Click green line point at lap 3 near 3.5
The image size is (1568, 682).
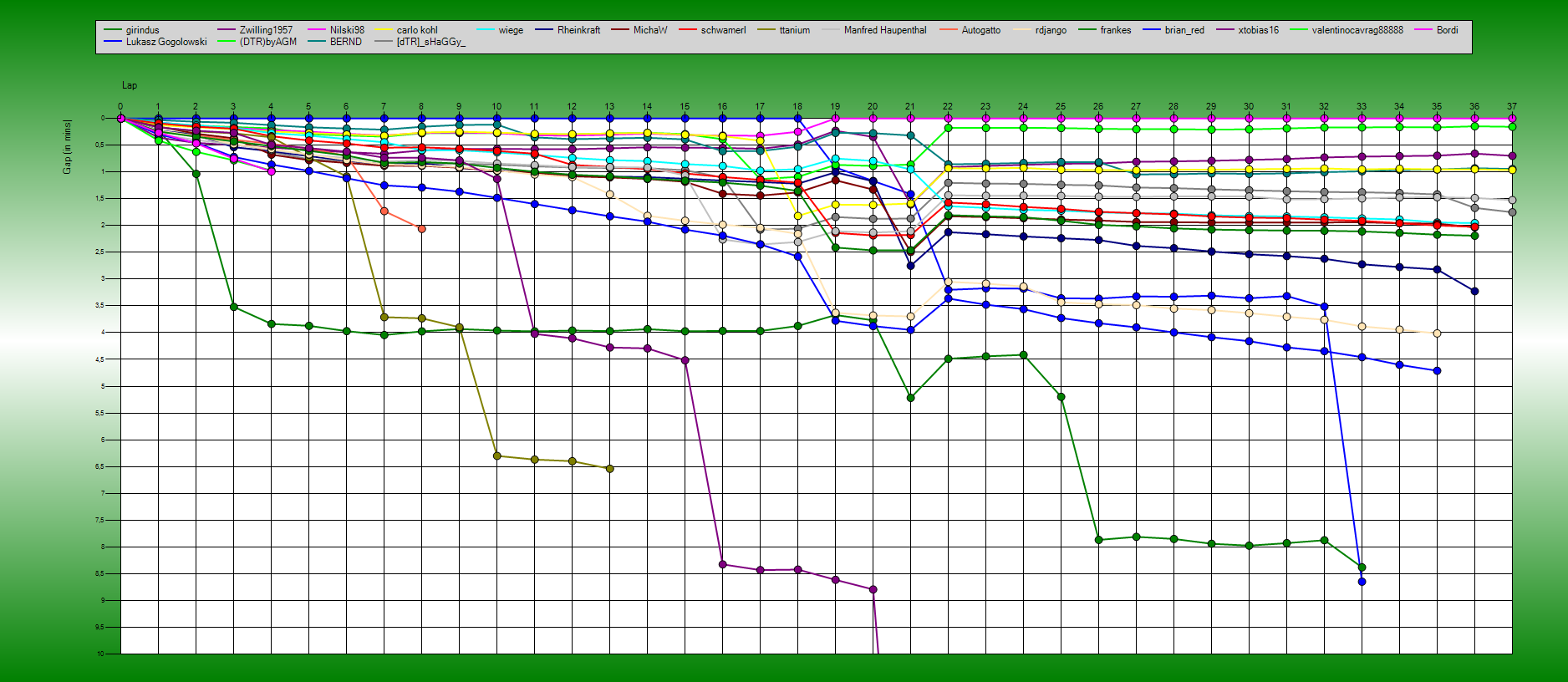pyautogui.click(x=233, y=307)
